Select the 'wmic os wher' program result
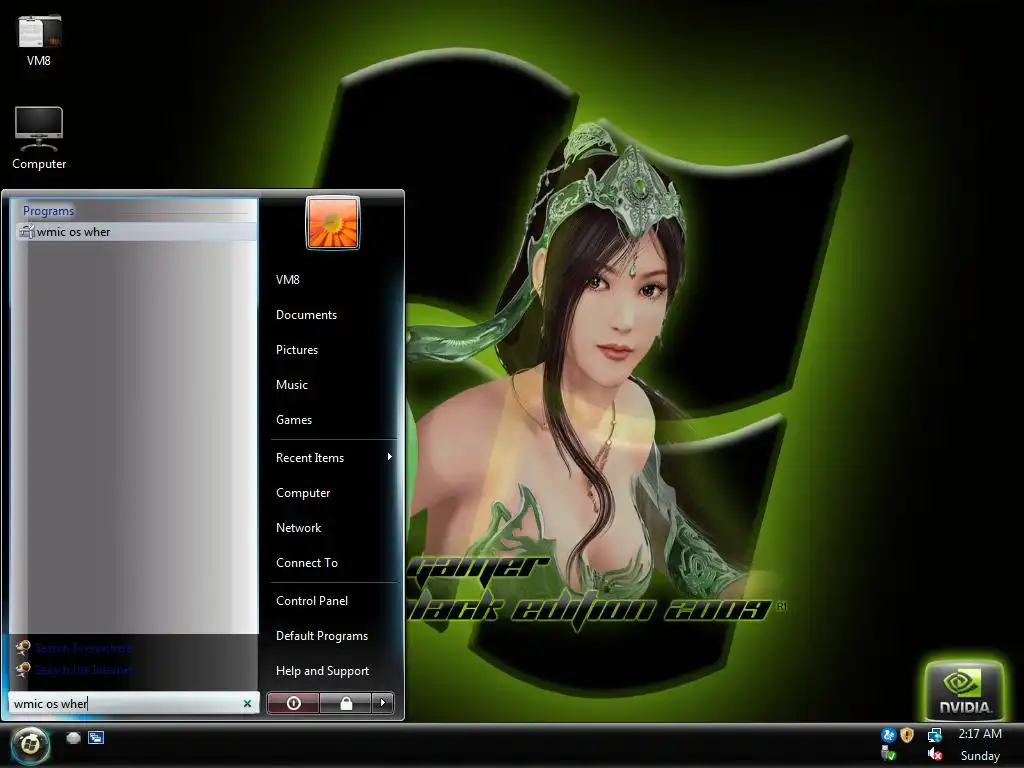The height and width of the screenshot is (768, 1024). click(136, 232)
